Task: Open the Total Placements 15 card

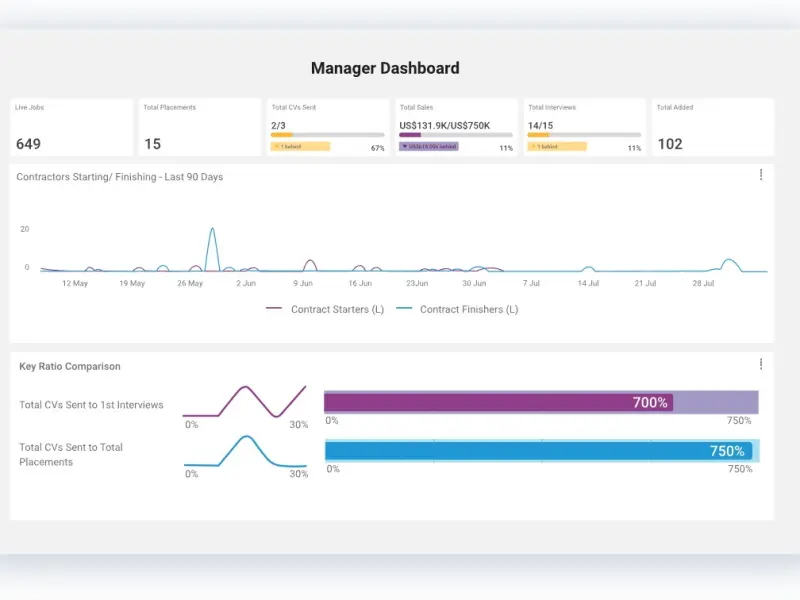Action: [200, 128]
